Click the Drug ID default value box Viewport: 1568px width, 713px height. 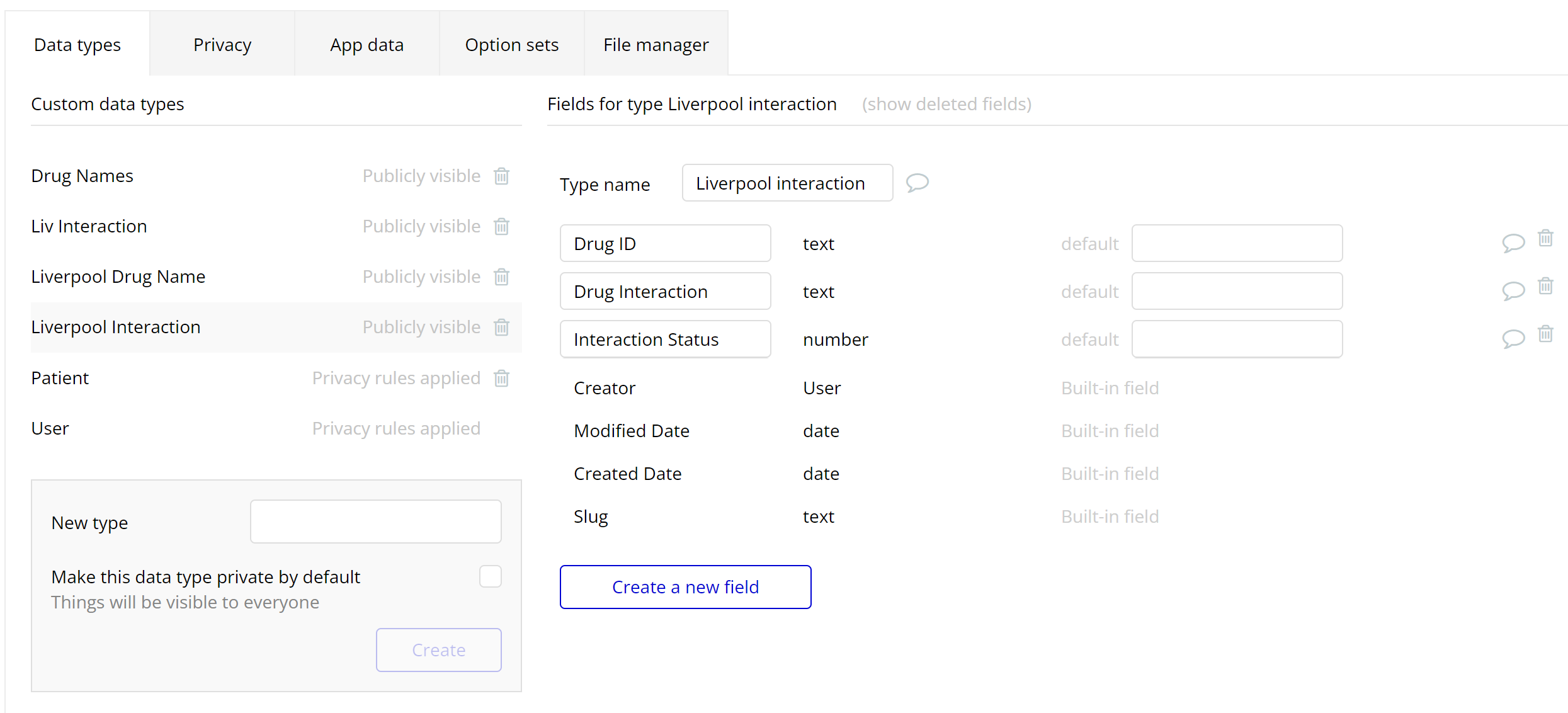pos(1237,243)
